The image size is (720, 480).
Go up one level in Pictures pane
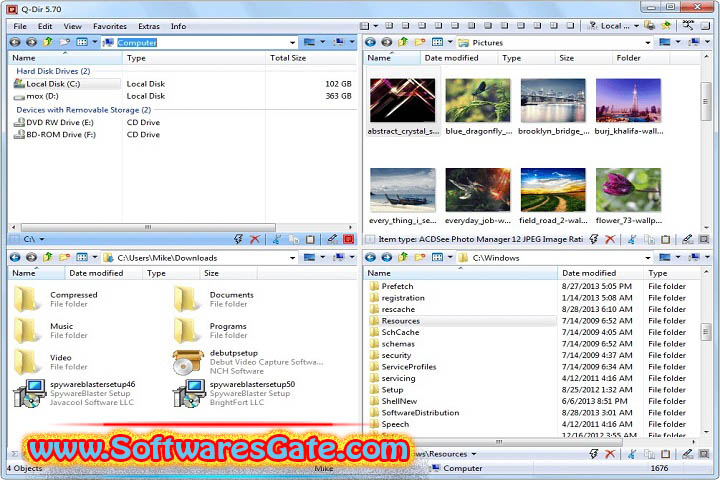pyautogui.click(x=403, y=42)
